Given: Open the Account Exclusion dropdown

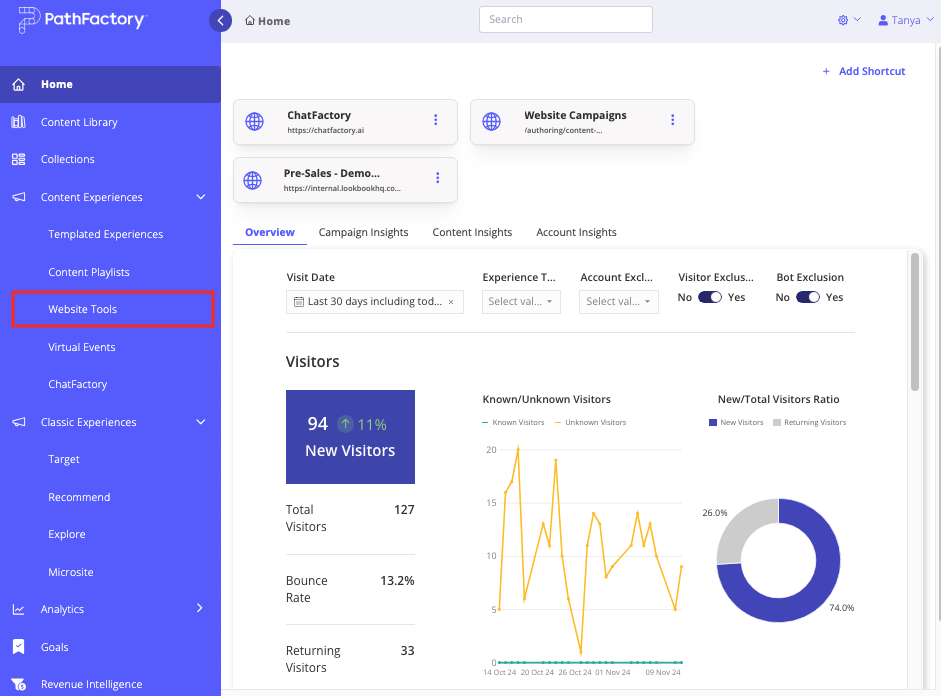Looking at the screenshot, I should click(618, 302).
